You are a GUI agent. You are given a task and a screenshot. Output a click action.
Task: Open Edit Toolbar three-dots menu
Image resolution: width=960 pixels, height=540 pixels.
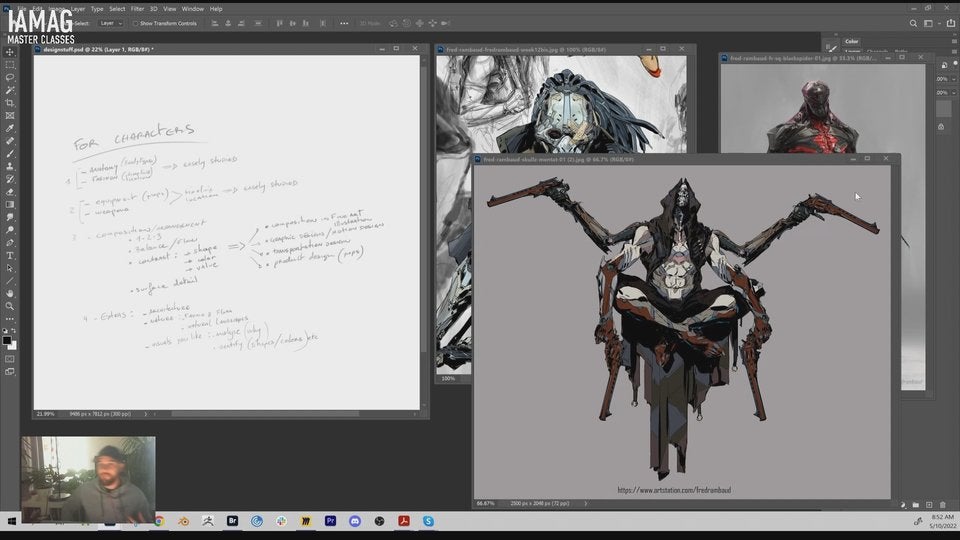coord(10,319)
